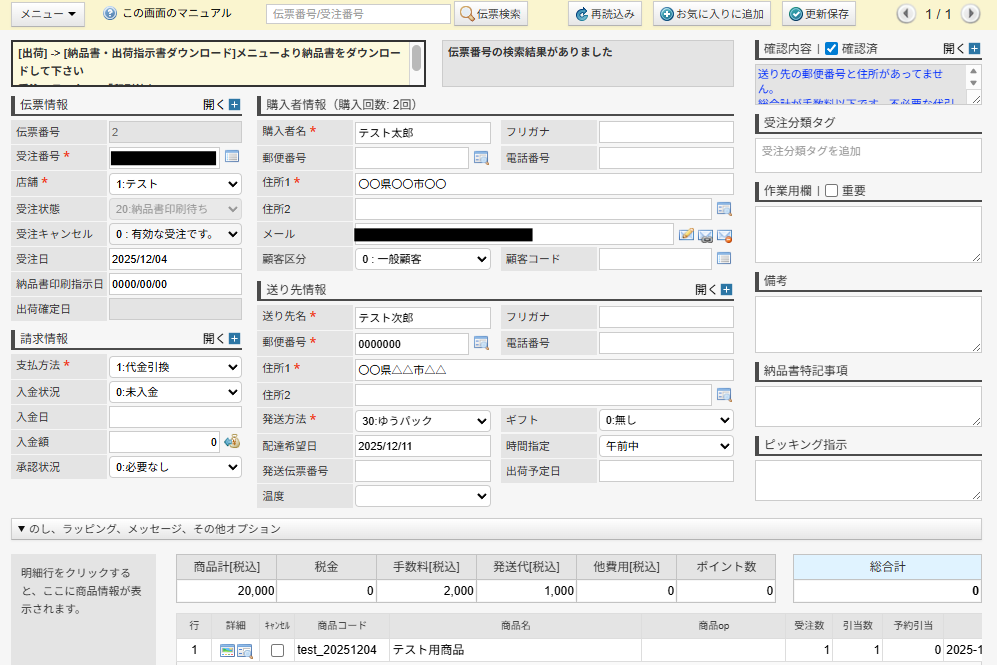This screenshot has height=665, width=997.
Task: Go to next record with right arrow
Action: (969, 14)
